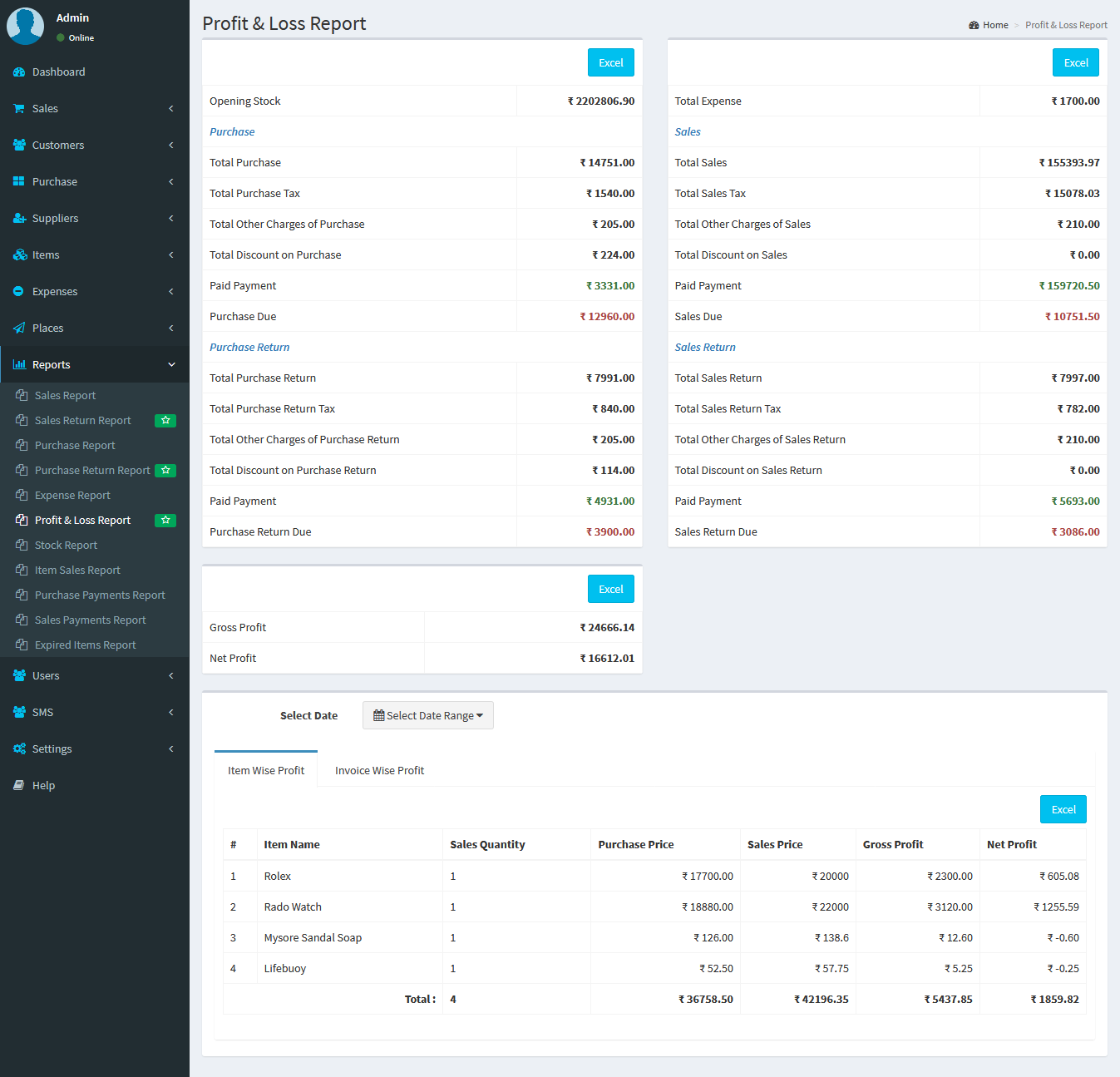1120x1077 pixels.
Task: Open Stock Report from the sidebar
Action: point(66,546)
